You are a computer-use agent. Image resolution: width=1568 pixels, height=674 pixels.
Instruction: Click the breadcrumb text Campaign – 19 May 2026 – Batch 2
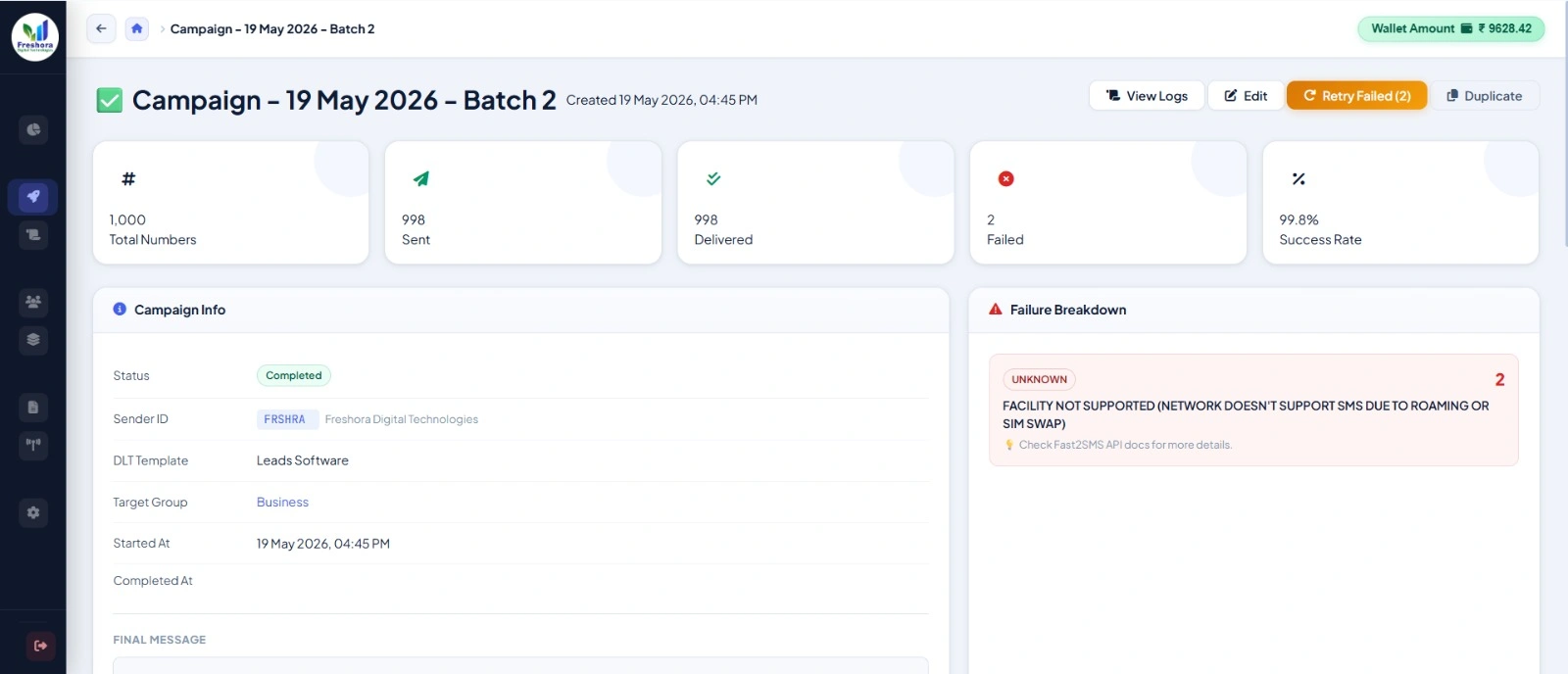272,28
